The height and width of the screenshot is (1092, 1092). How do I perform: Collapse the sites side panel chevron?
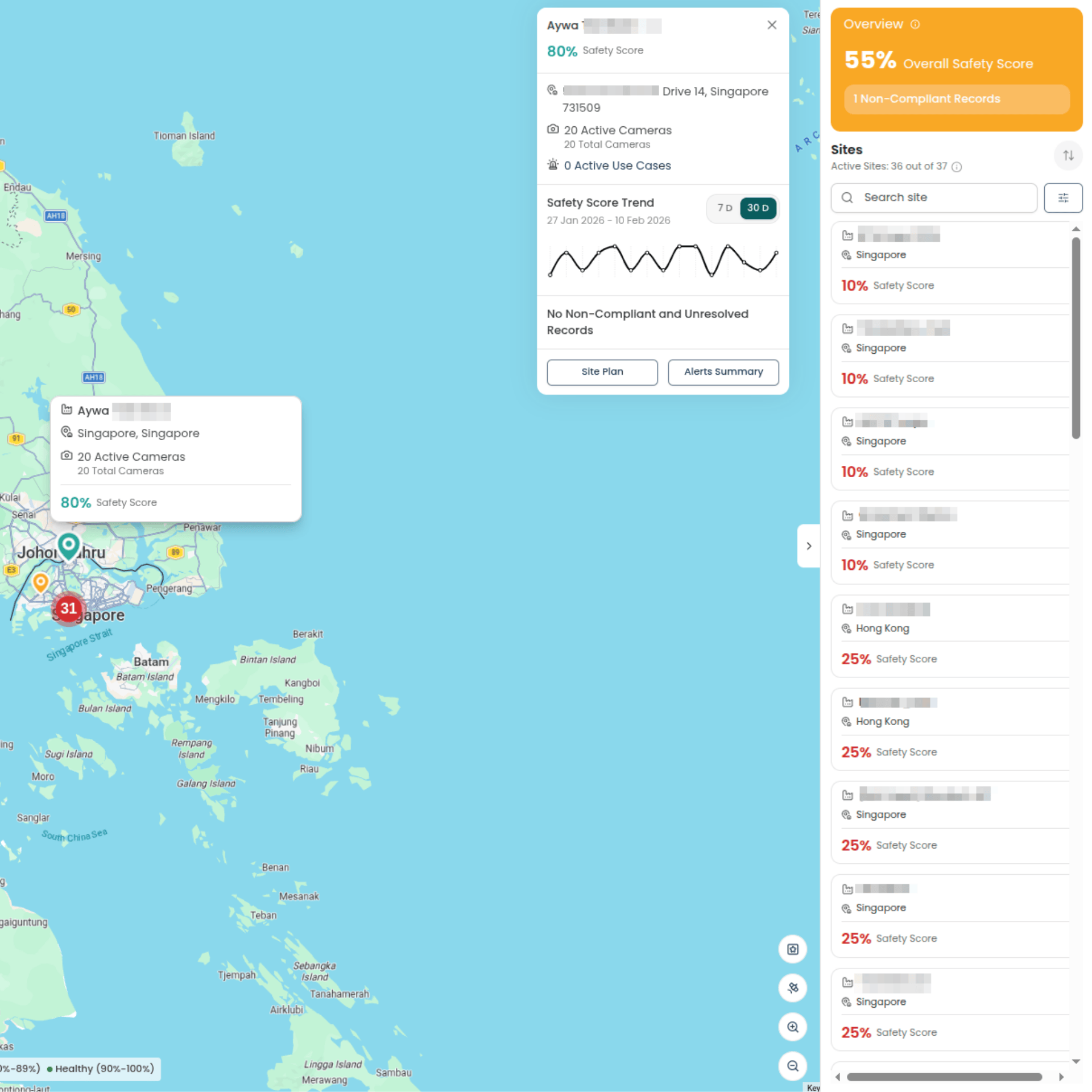tap(808, 546)
